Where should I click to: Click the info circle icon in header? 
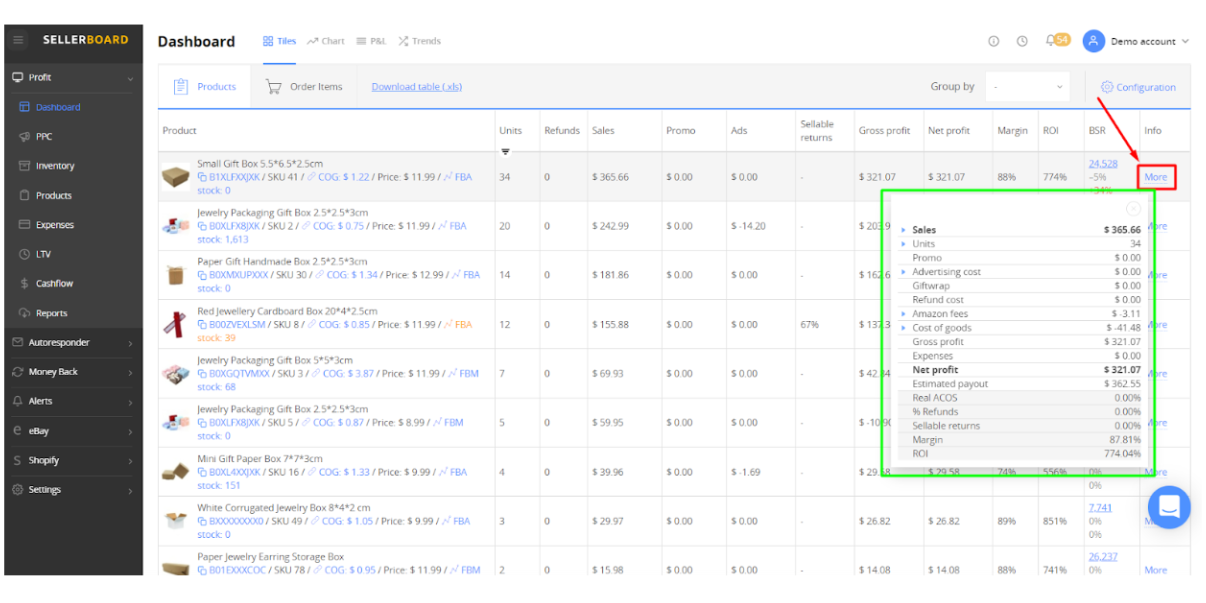(x=993, y=41)
